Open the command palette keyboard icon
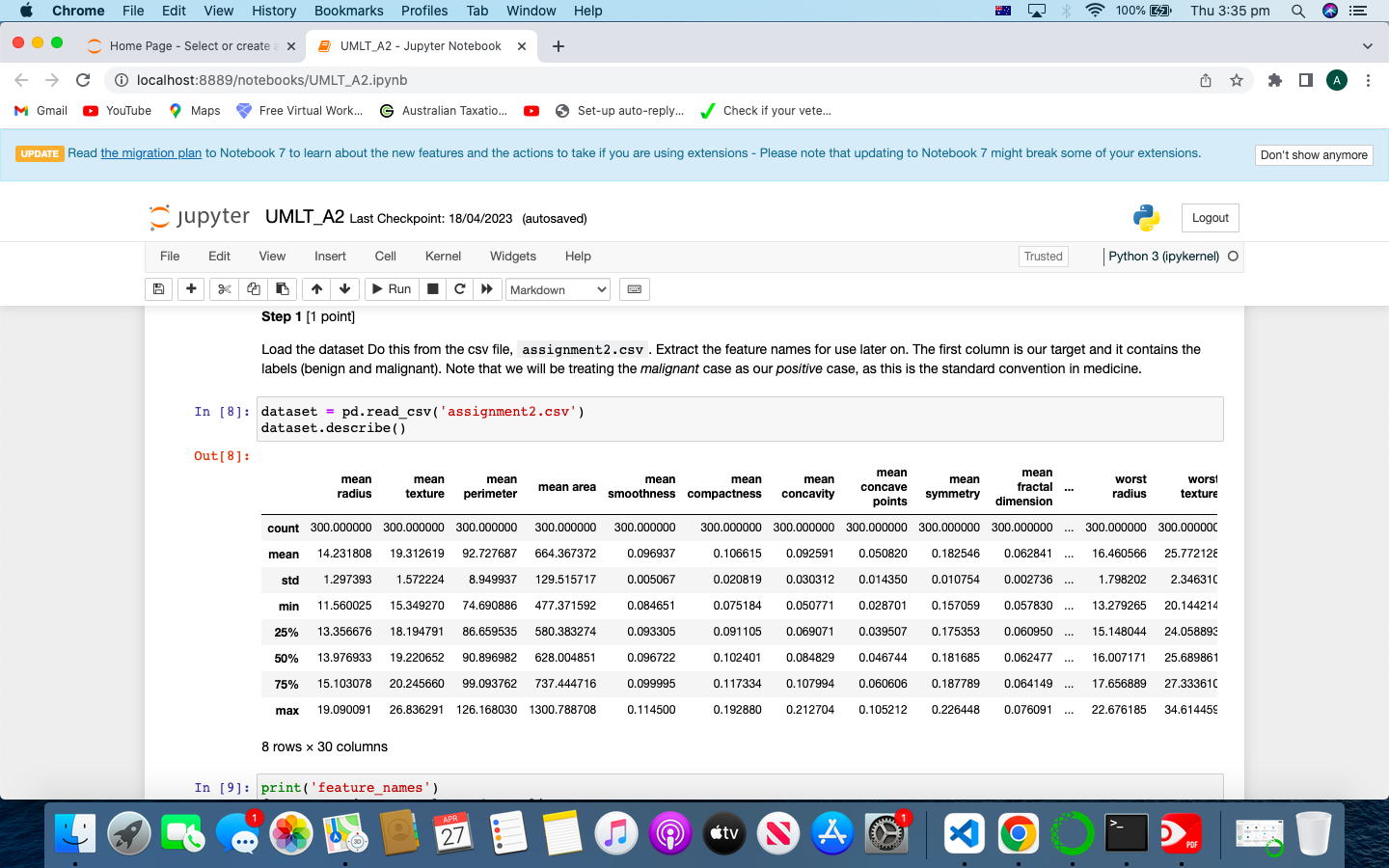1389x868 pixels. point(634,289)
